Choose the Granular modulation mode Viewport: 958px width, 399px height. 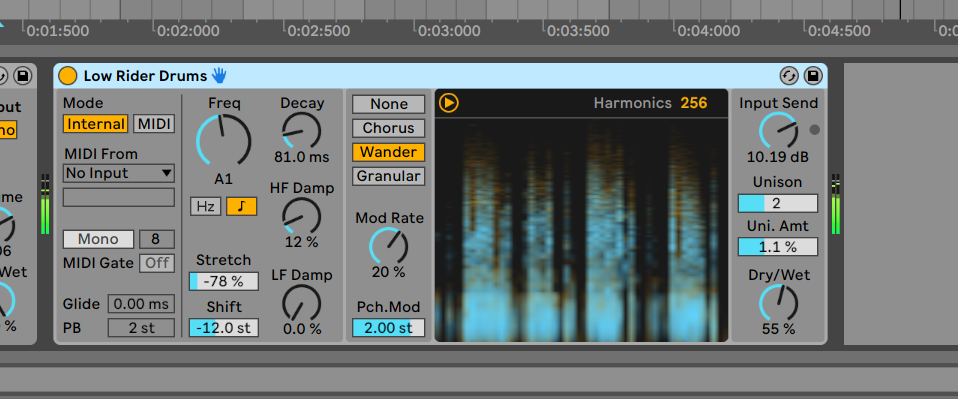point(389,177)
